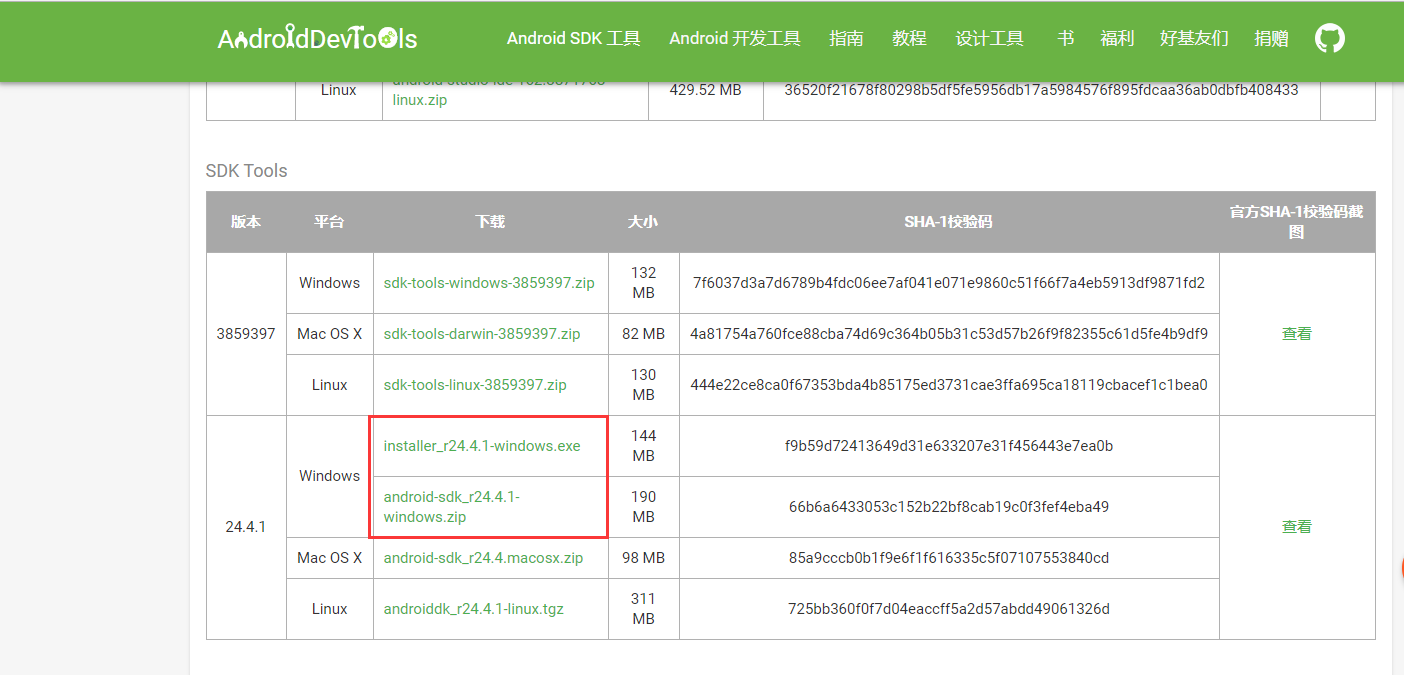Viewport: 1404px width, 675px height.
Task: Select SHA-1 starting with 725bb360f0f7
Action: point(949,609)
